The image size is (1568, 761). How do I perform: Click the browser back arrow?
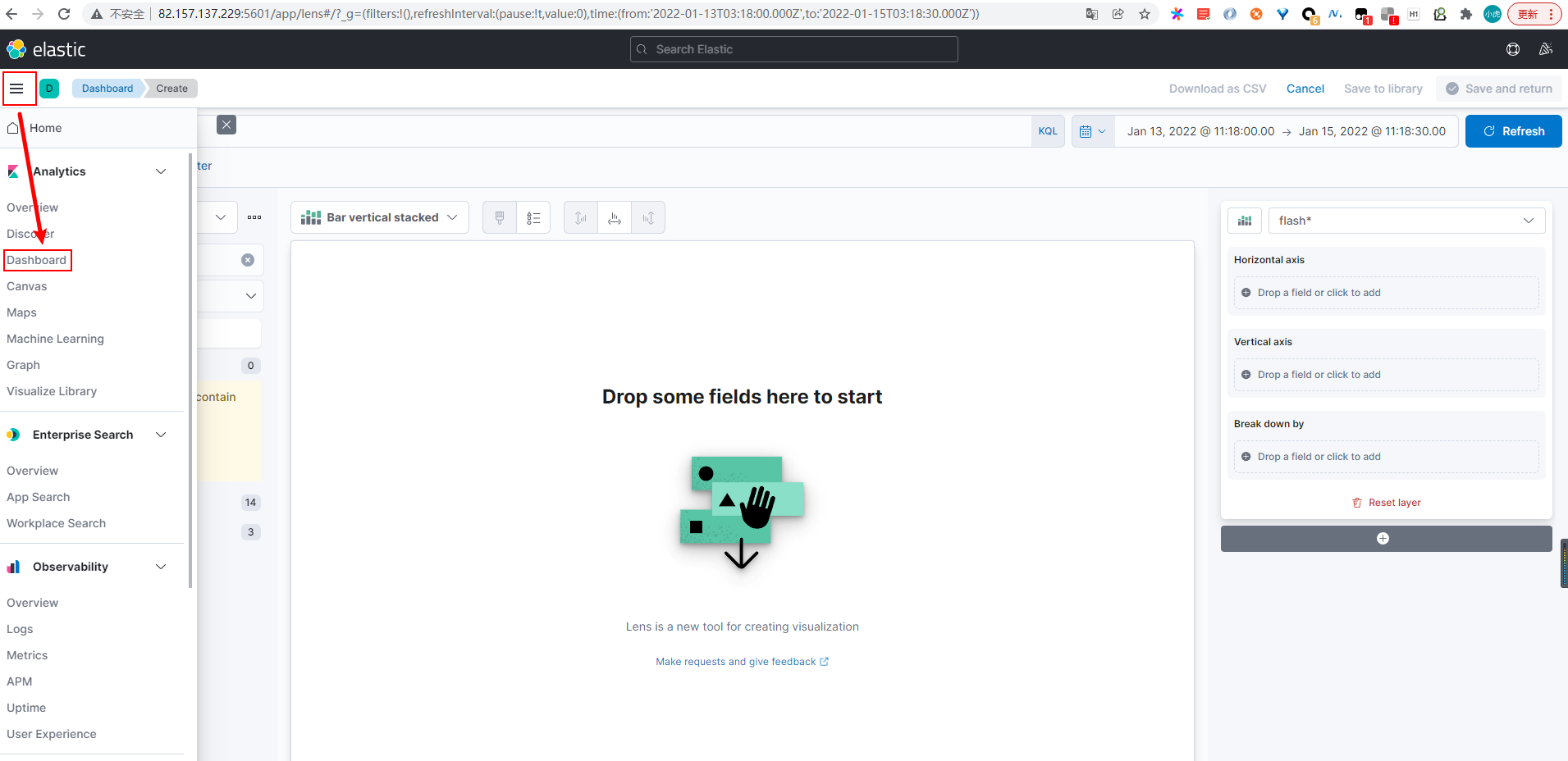[x=11, y=14]
